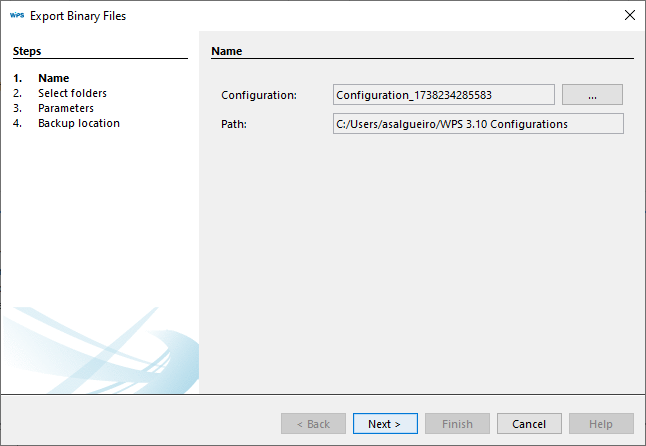Open Help for this wizard

point(601,424)
